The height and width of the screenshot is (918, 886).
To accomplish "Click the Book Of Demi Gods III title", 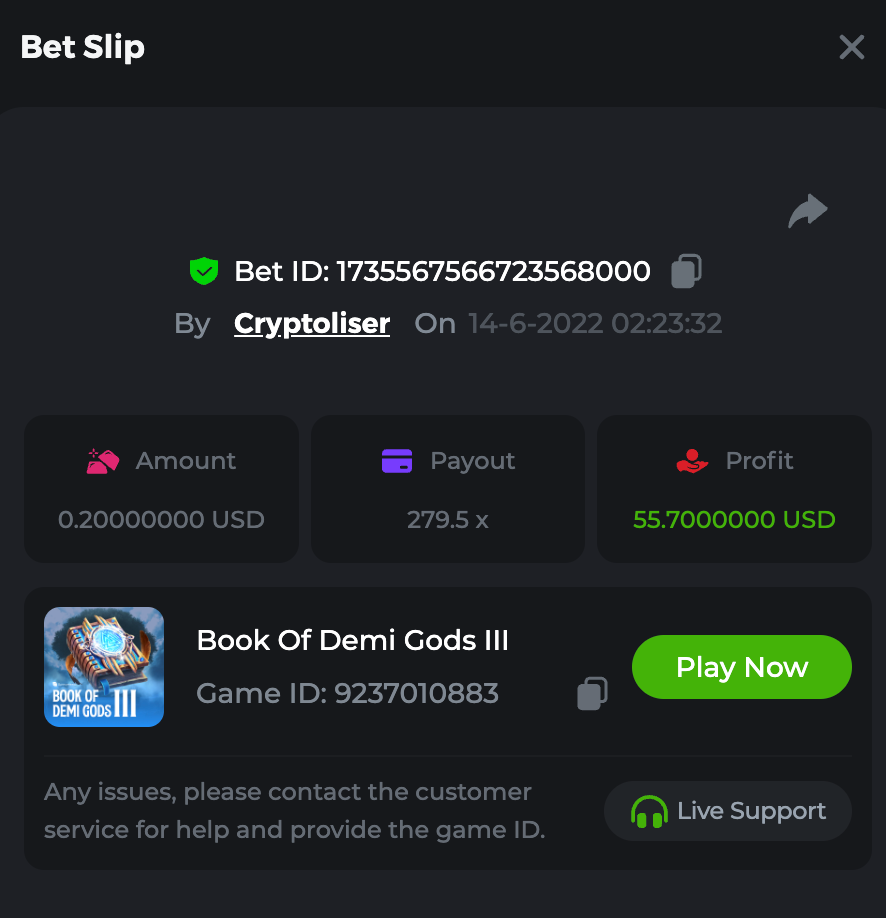I will click(353, 640).
